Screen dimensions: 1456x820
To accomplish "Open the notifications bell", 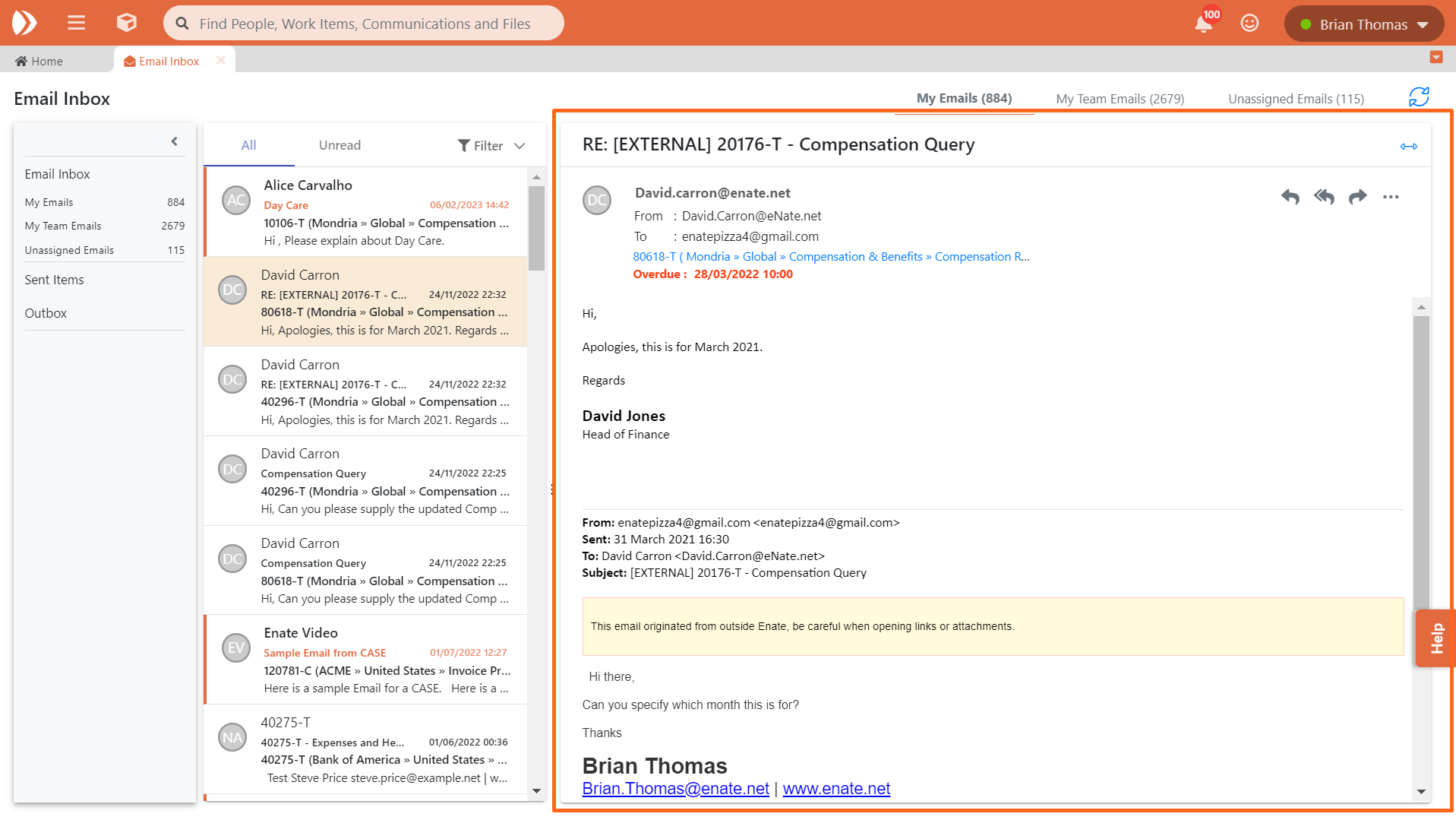I will pos(1203,24).
